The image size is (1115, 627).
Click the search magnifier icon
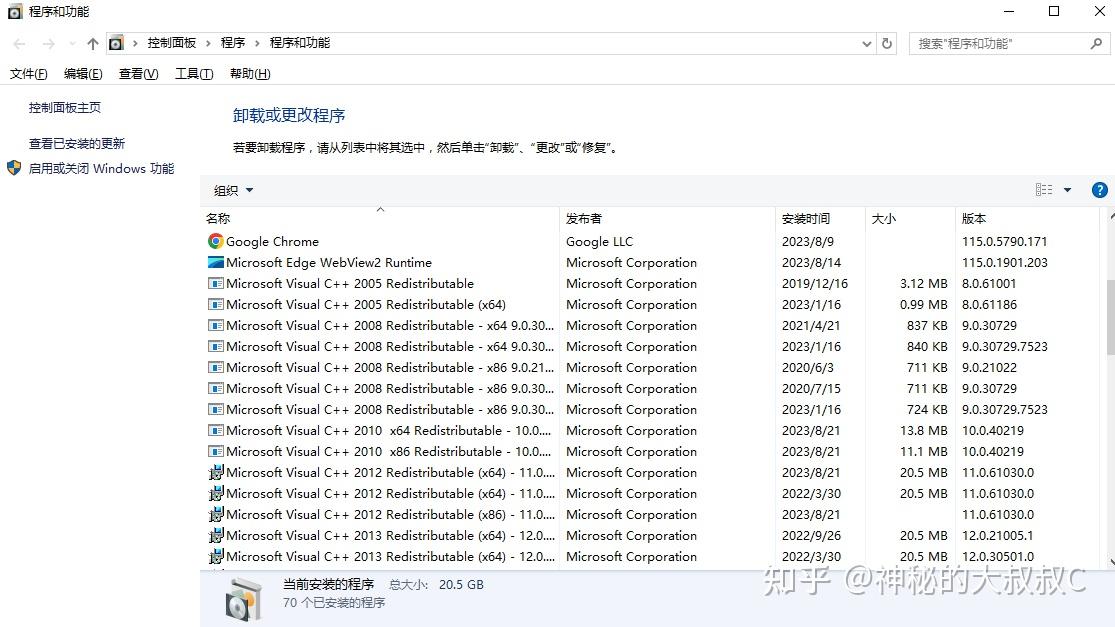(1096, 43)
